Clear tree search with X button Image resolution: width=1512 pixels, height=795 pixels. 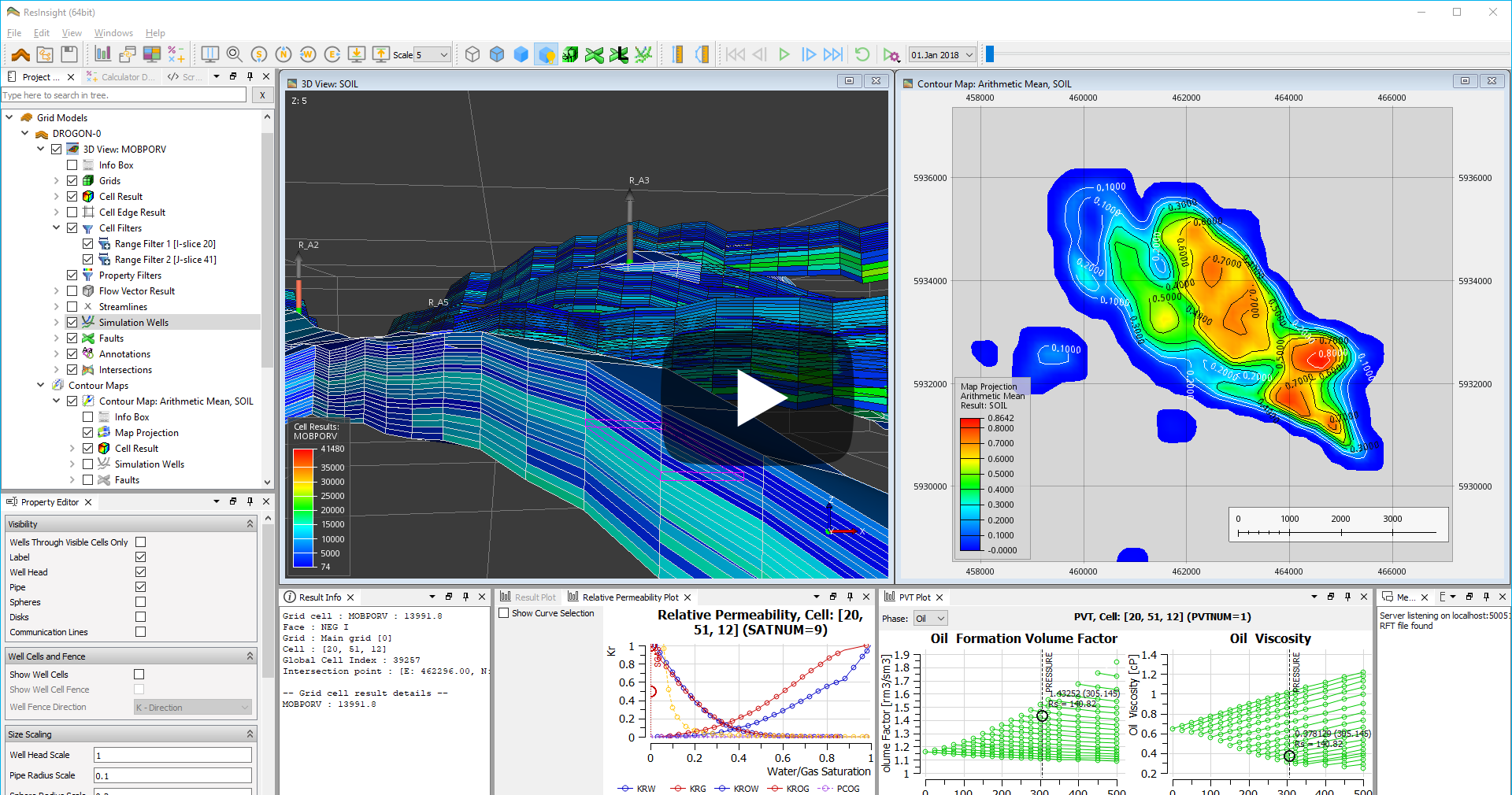click(x=262, y=95)
